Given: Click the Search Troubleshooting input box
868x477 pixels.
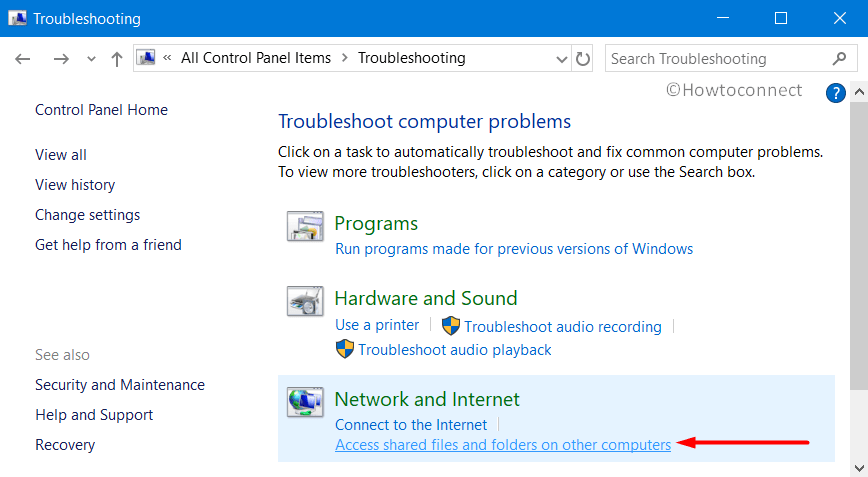Looking at the screenshot, I should pos(730,58).
